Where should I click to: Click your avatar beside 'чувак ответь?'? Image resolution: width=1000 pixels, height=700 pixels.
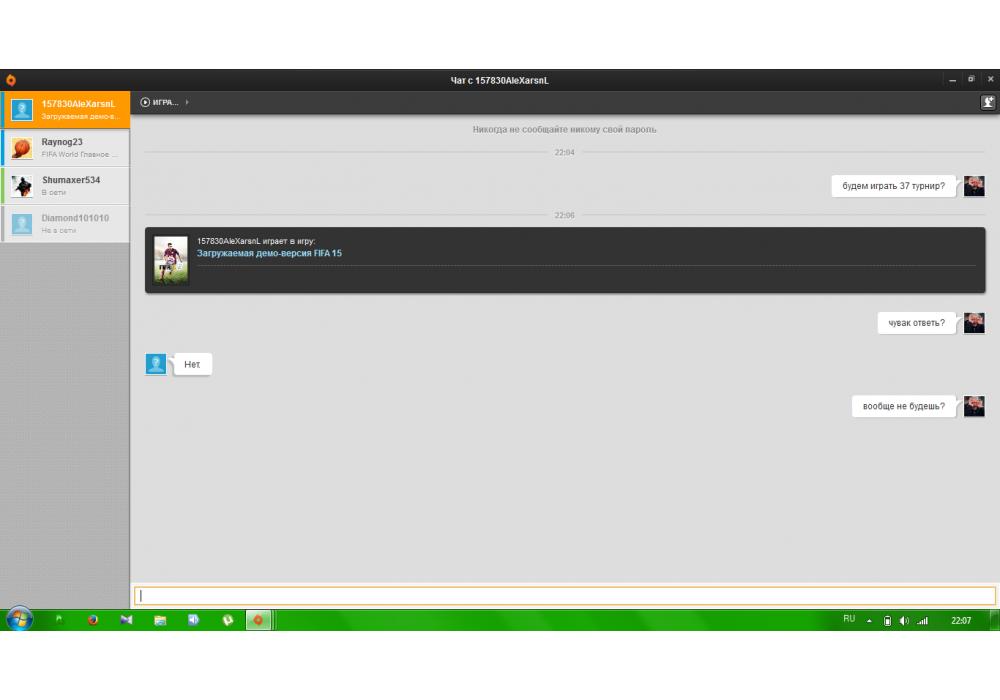click(x=974, y=323)
